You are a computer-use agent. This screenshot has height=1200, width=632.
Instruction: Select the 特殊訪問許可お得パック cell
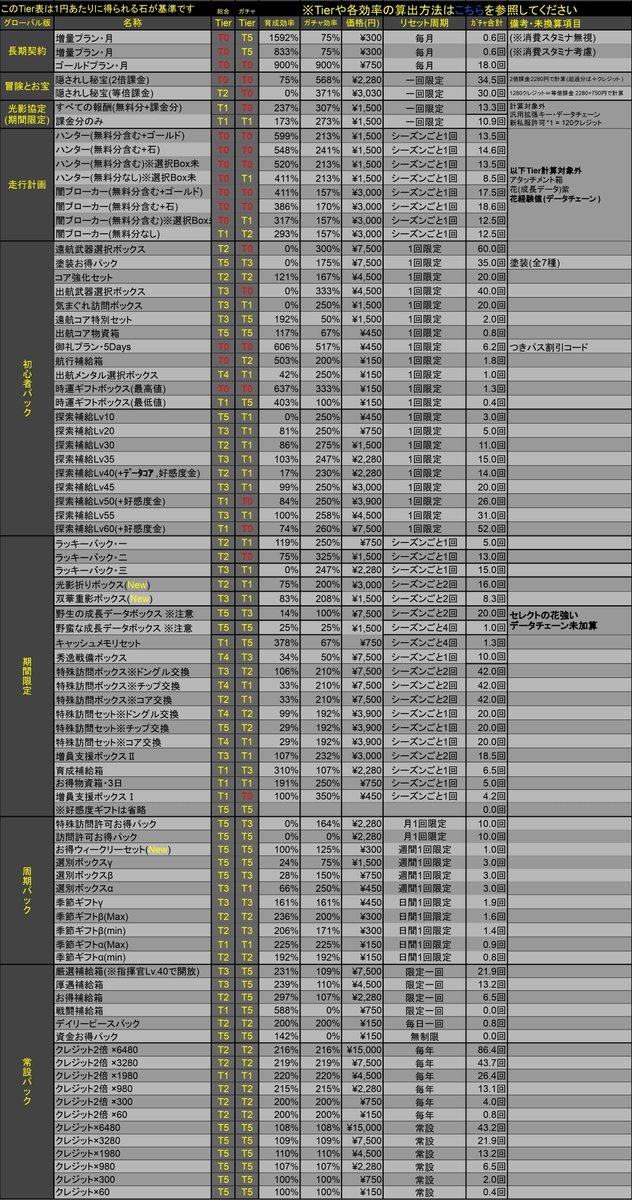[132, 822]
